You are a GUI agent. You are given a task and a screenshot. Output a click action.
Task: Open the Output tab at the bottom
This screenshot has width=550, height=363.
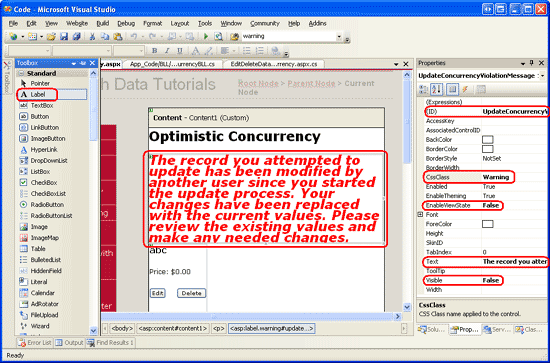point(69,343)
